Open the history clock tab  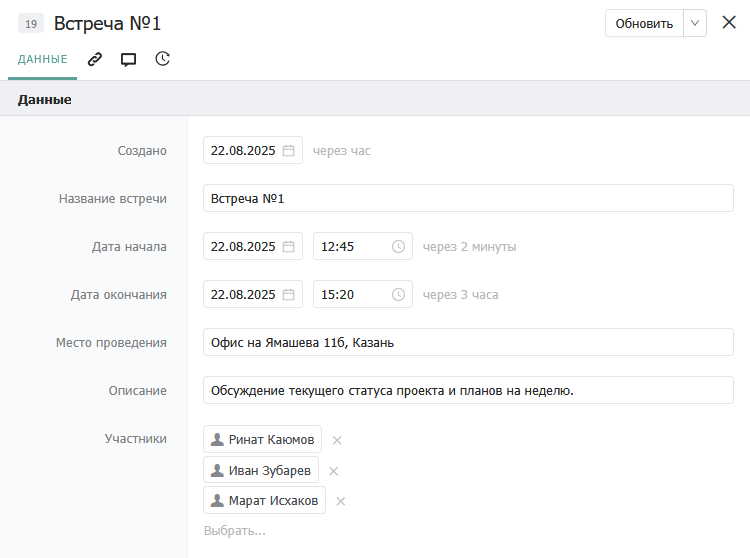tap(162, 59)
